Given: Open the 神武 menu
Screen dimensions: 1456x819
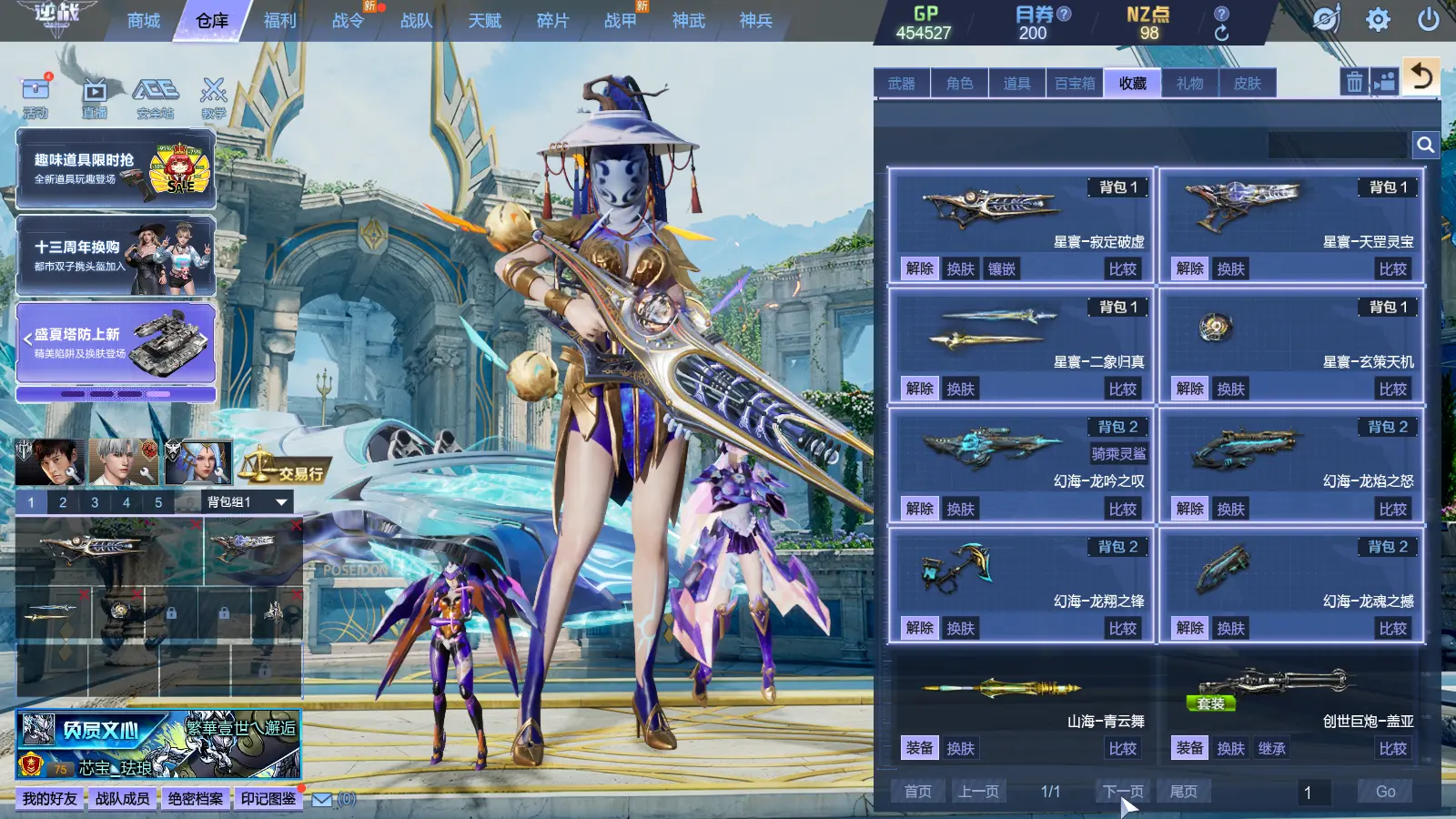Looking at the screenshot, I should point(688,20).
